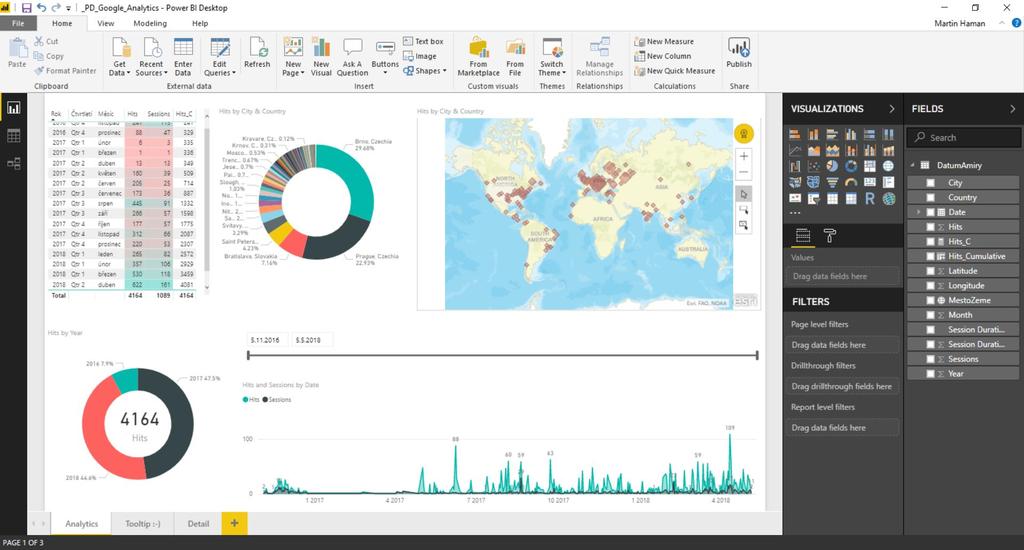Click New Column

[663, 56]
